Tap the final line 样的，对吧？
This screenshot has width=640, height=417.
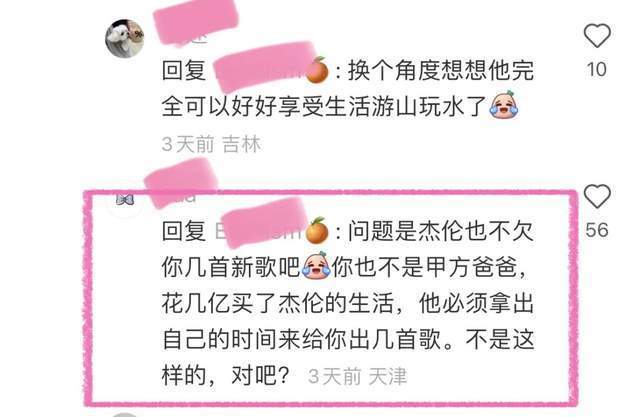point(226,375)
